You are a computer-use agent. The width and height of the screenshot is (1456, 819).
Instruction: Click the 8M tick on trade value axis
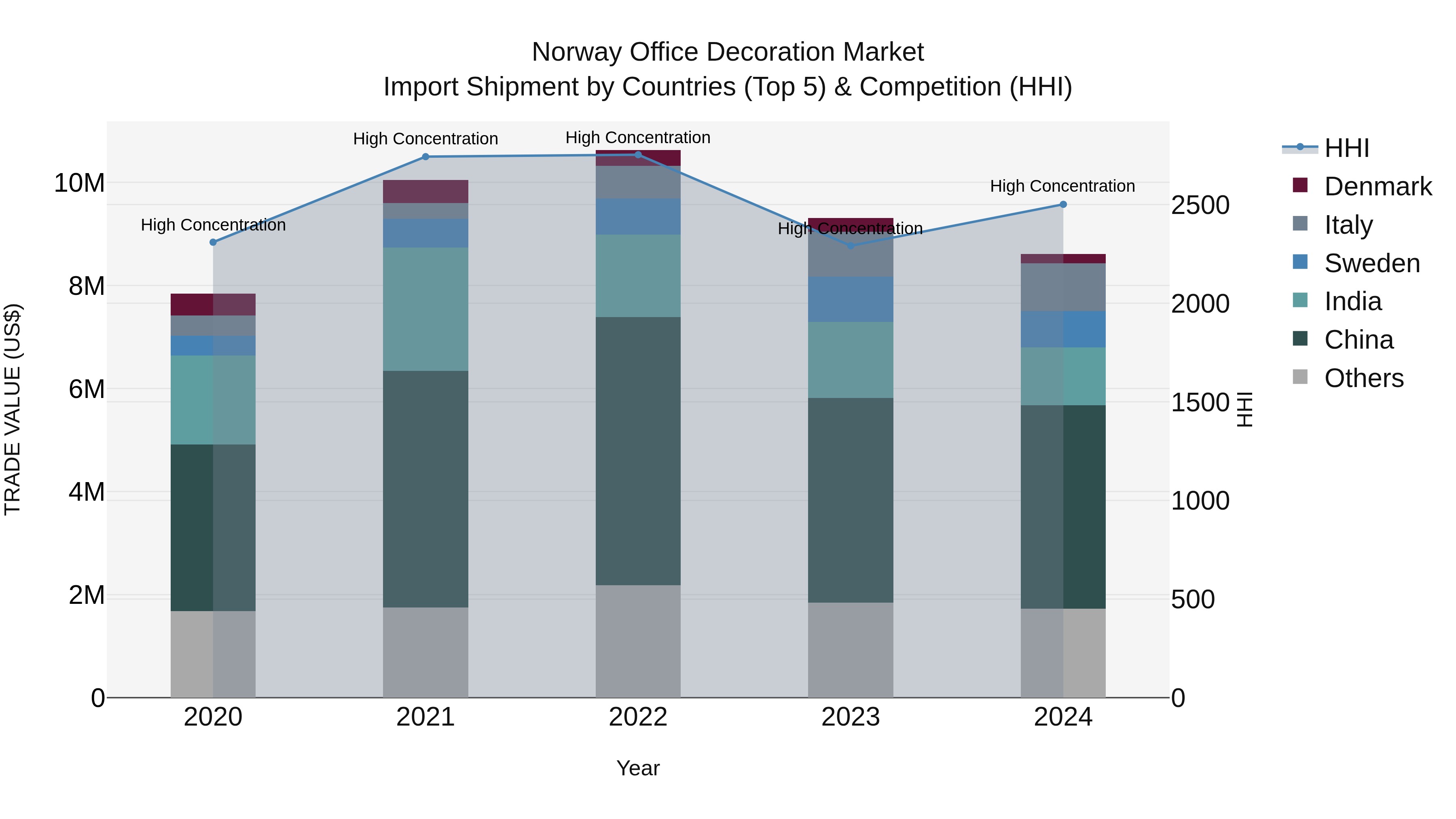(x=87, y=286)
